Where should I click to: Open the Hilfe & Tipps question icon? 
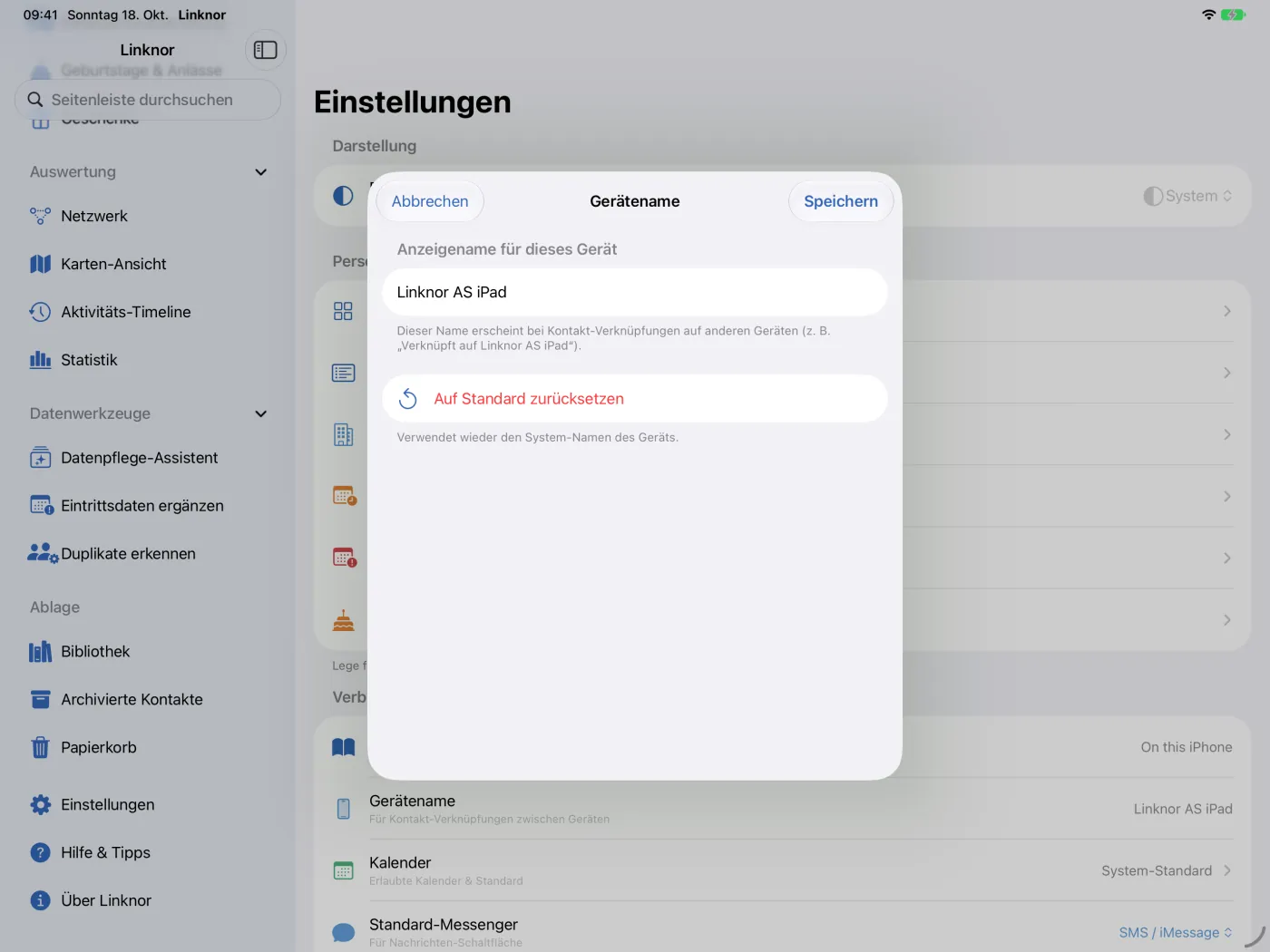[40, 853]
